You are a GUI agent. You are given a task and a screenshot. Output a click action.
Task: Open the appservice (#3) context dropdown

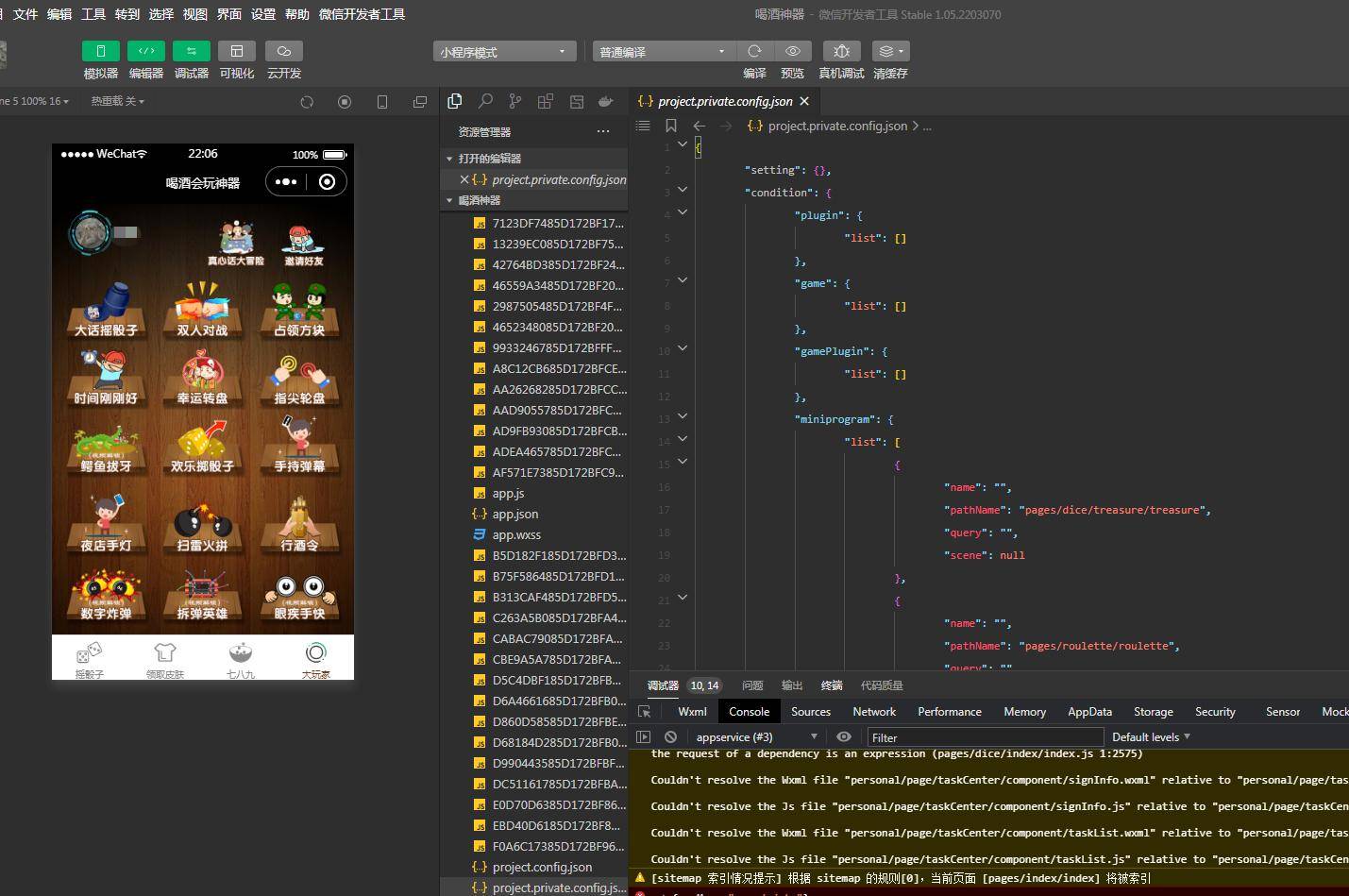click(757, 737)
